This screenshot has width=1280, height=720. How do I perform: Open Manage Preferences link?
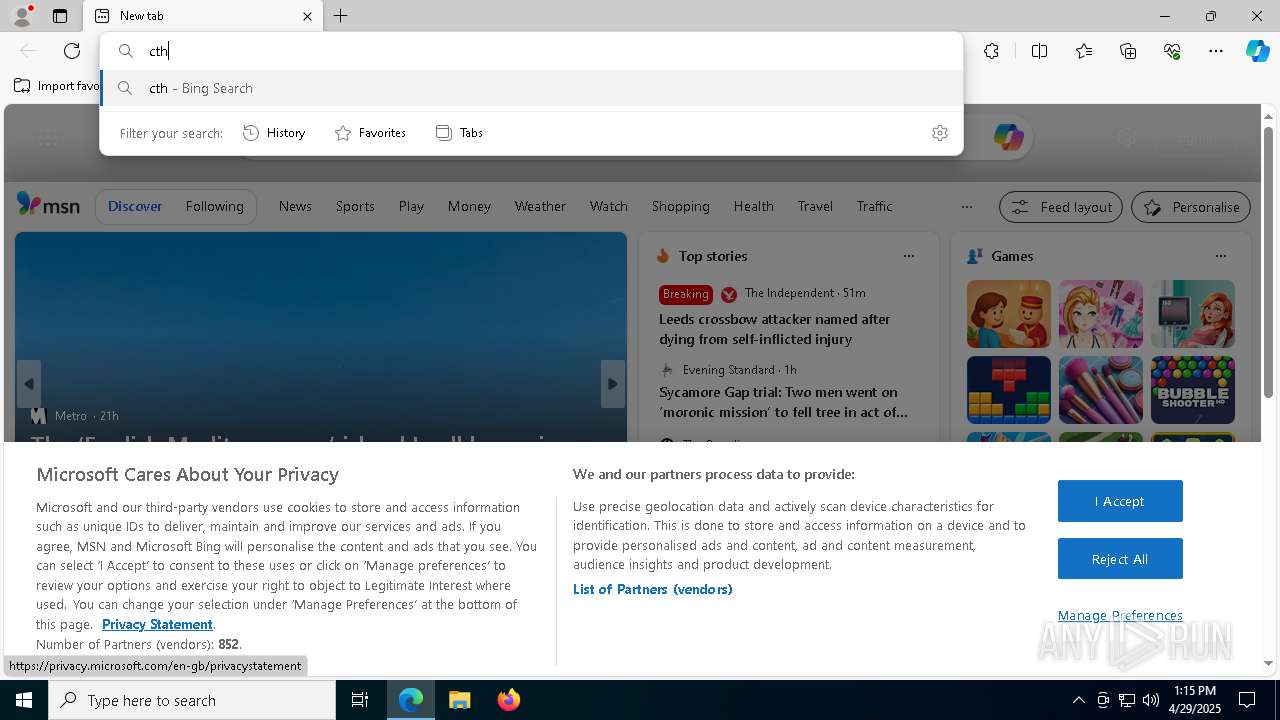point(1120,615)
